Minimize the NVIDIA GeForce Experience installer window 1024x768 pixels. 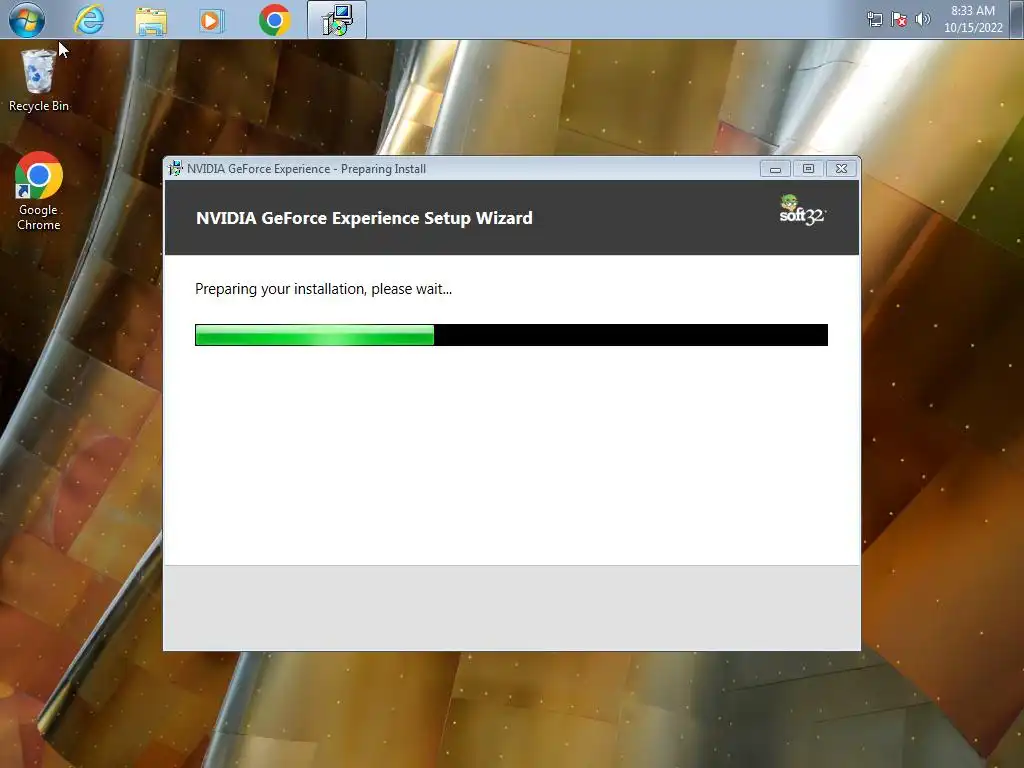point(775,168)
